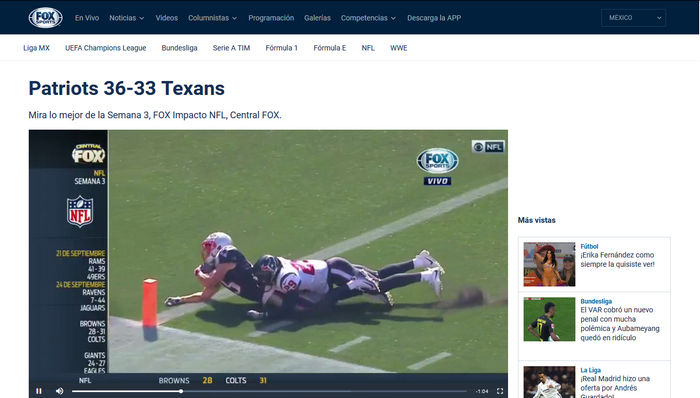The image size is (700, 398).
Task: Pause the video playback
Action: (39, 391)
